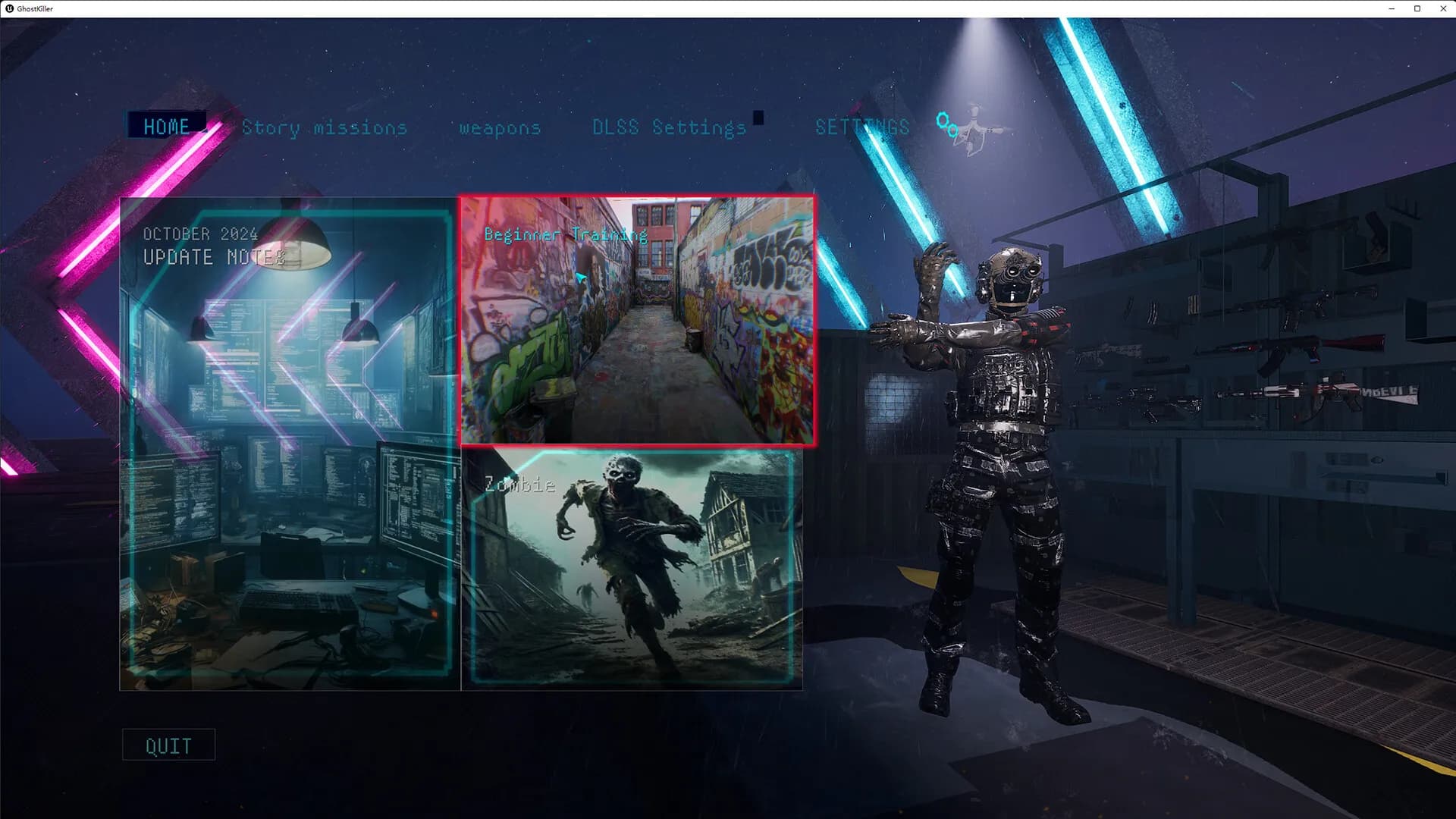Click the Unreal Engine logo in title bar

pyautogui.click(x=9, y=8)
